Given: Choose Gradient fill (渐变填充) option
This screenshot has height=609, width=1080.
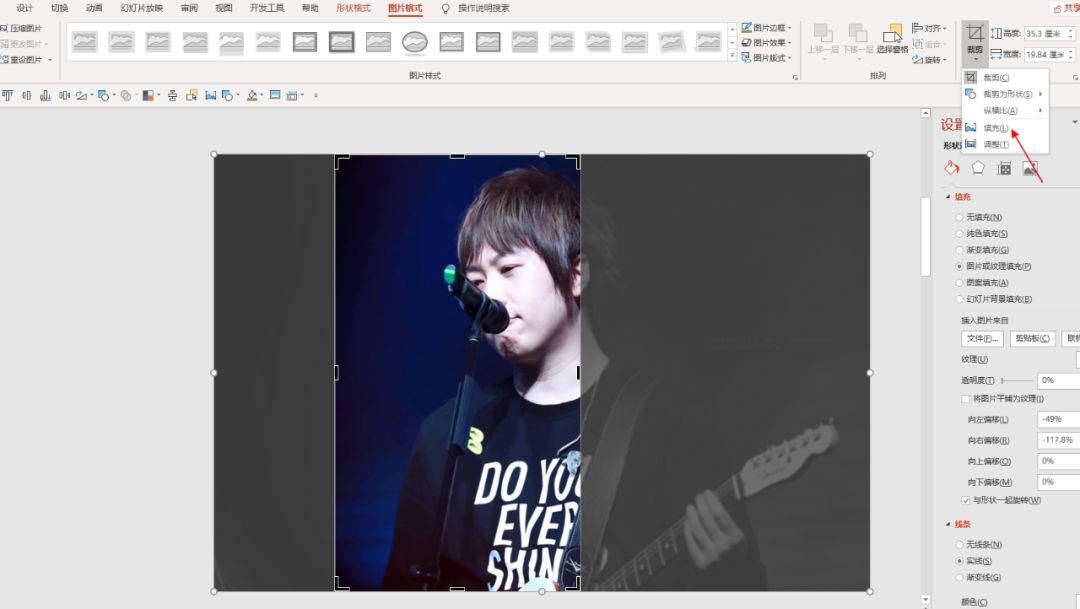Looking at the screenshot, I should click(961, 250).
